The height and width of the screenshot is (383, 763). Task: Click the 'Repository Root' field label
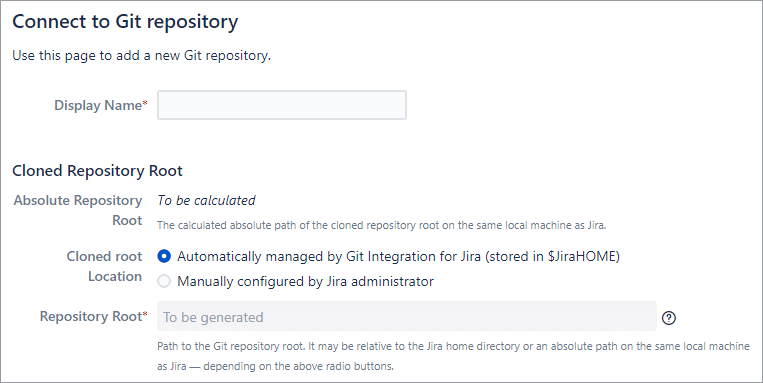coord(91,316)
